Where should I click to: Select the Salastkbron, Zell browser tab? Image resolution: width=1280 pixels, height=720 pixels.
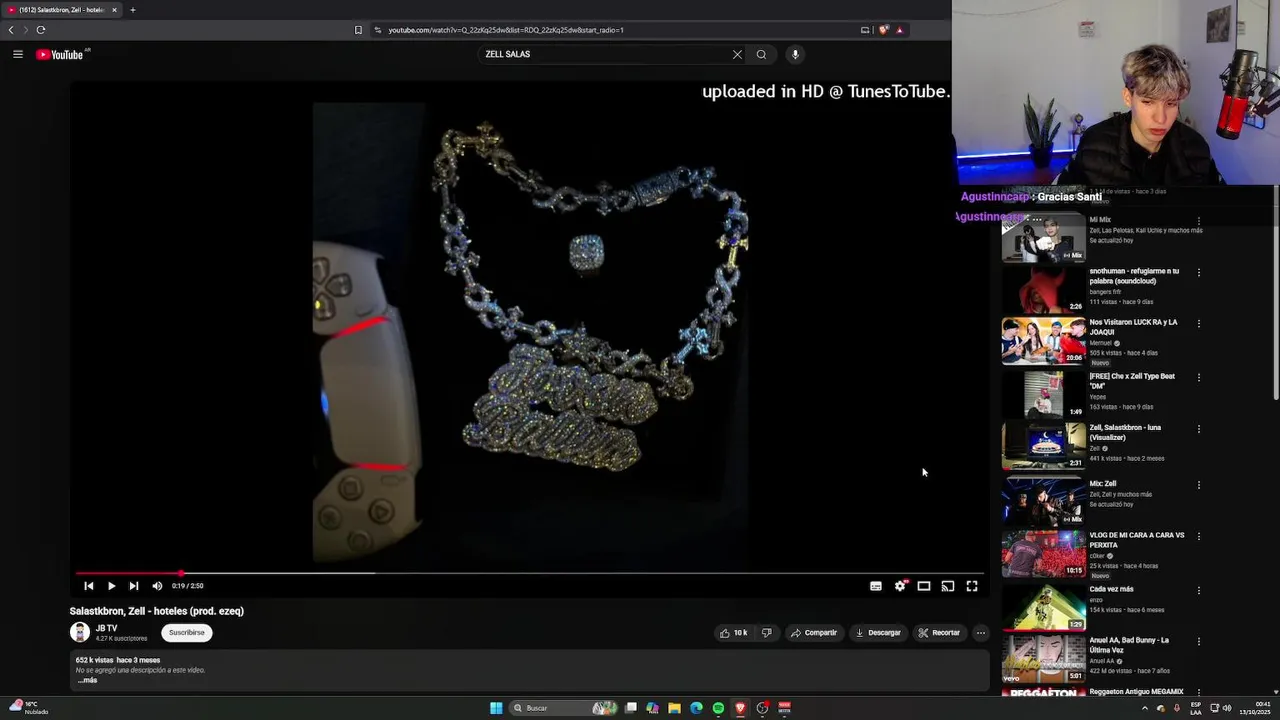(62, 10)
